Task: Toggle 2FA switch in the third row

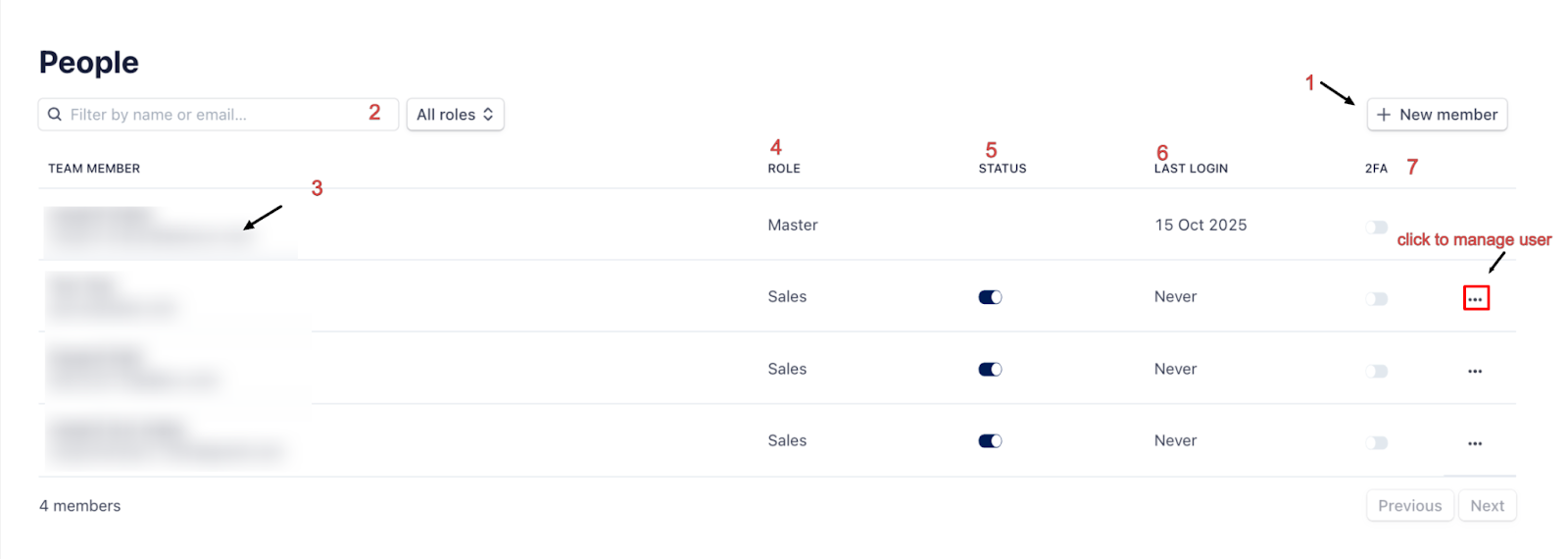Action: [x=1377, y=372]
